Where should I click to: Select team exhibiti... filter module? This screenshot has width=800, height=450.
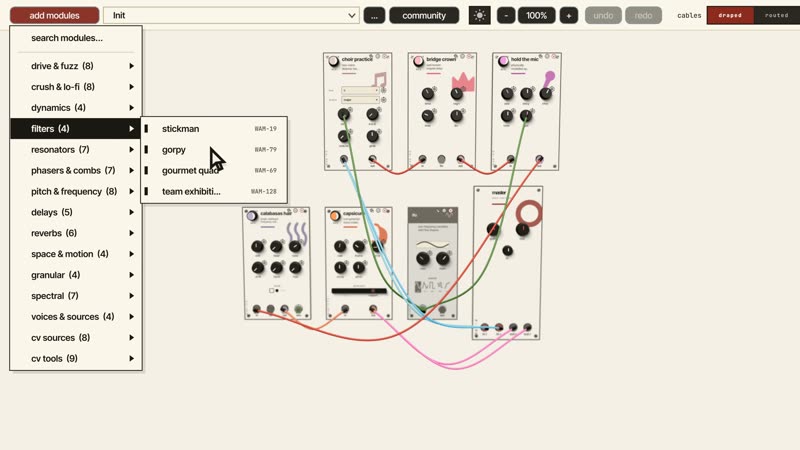tap(214, 191)
